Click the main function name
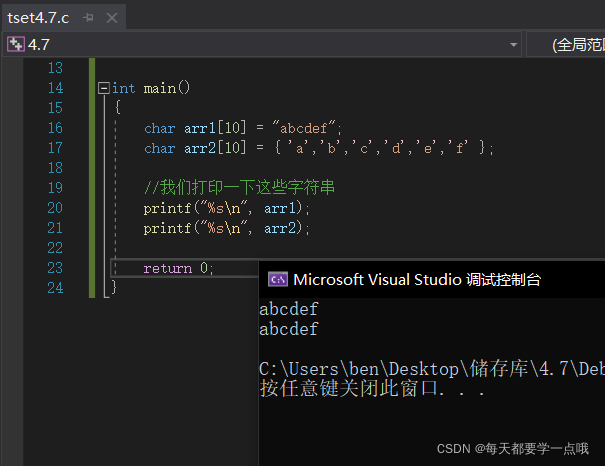Screen dimensions: 605x466 [x=159, y=88]
